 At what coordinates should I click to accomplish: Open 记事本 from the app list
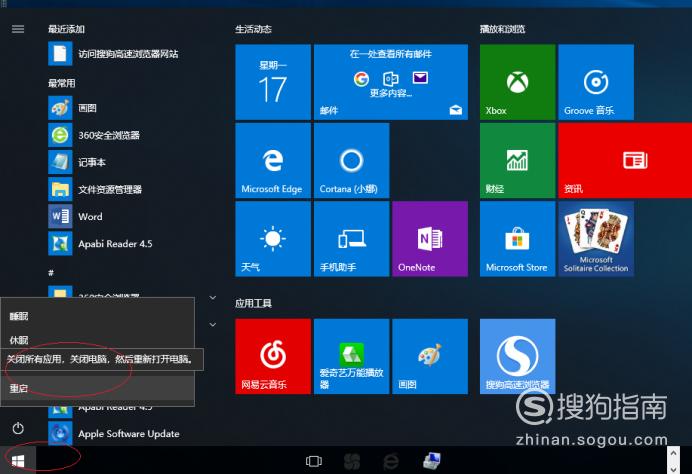(x=77, y=162)
